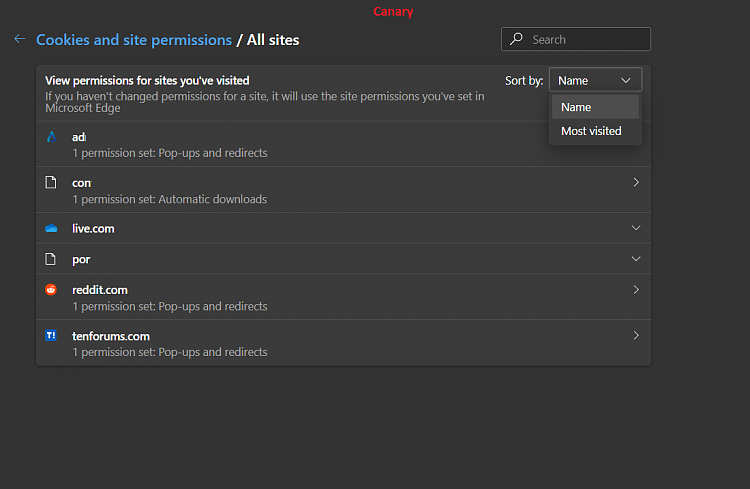Screen dimensions: 750x489
Task: Click the tenforums T! icon
Action: (x=51, y=335)
